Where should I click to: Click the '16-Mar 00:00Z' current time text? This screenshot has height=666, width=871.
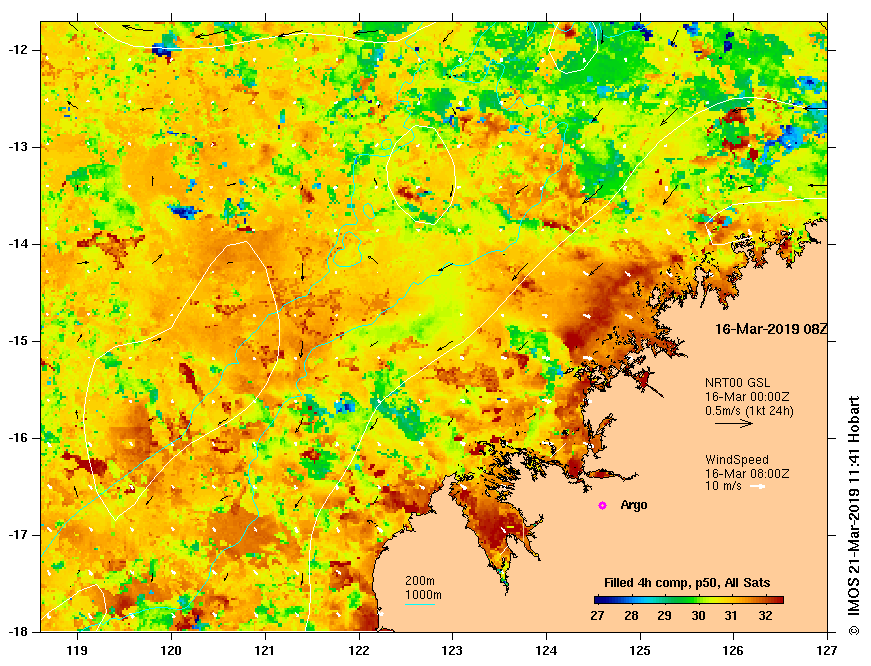[x=747, y=397]
